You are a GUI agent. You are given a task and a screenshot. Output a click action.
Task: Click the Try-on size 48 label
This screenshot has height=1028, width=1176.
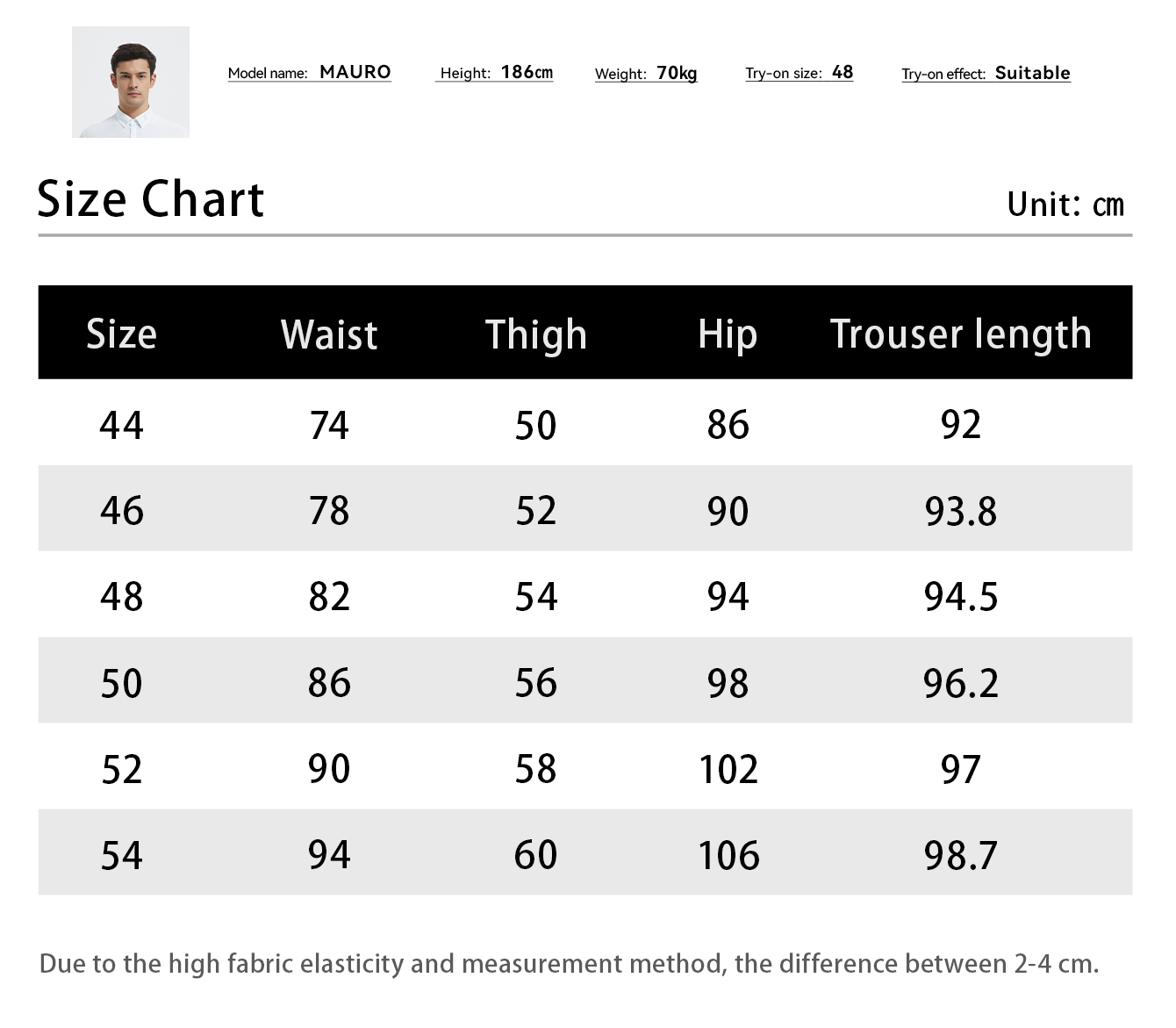tap(799, 73)
